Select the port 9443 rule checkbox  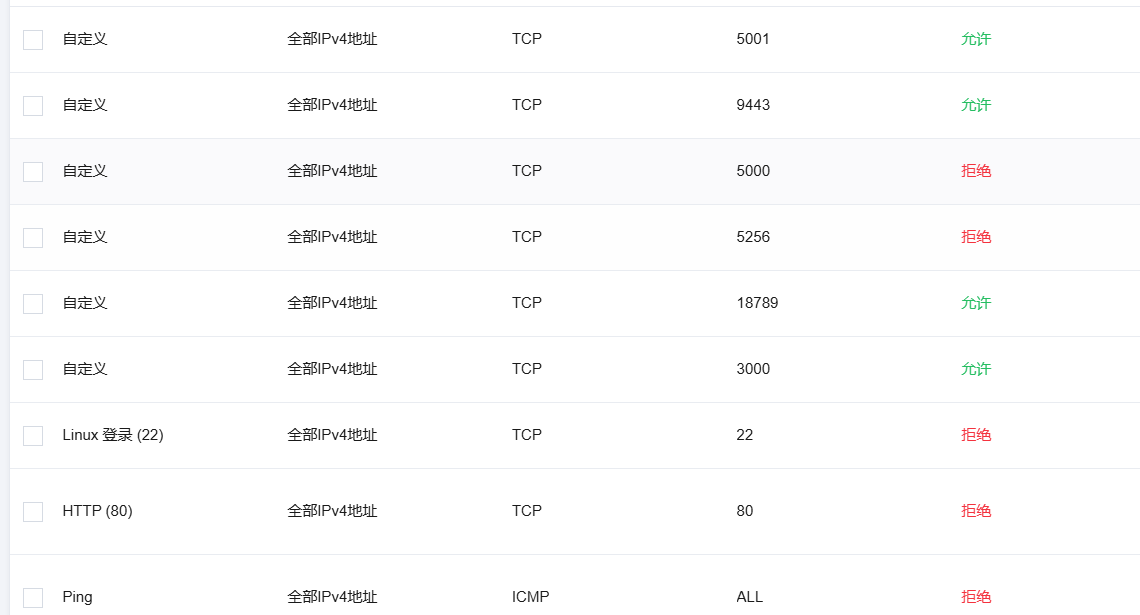point(33,105)
